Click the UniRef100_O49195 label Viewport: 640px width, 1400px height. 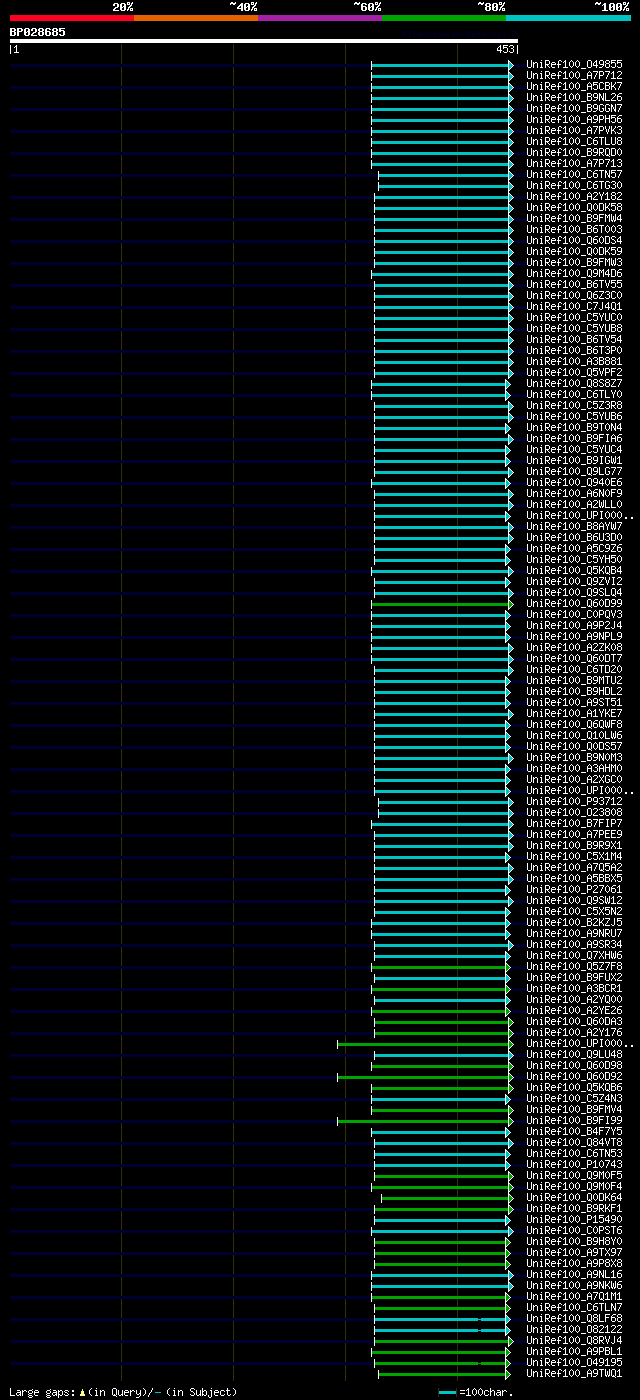click(574, 1362)
